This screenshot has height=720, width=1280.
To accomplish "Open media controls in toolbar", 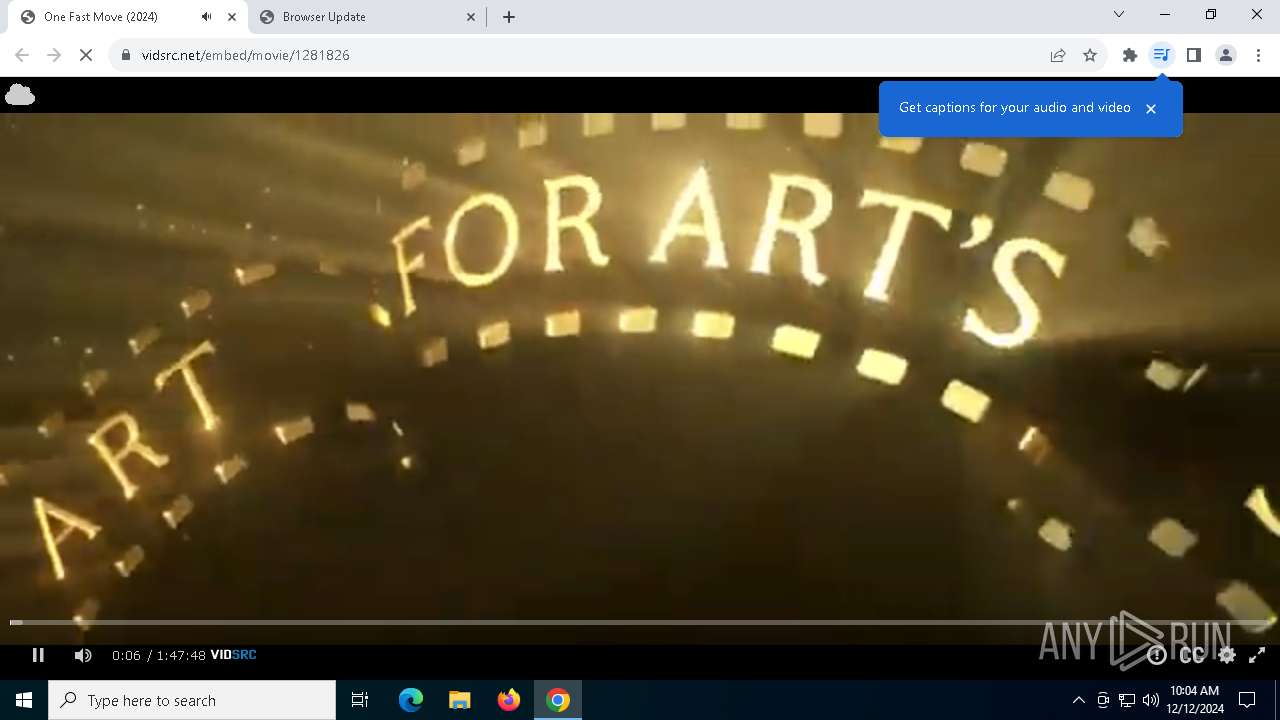I will pyautogui.click(x=1161, y=55).
